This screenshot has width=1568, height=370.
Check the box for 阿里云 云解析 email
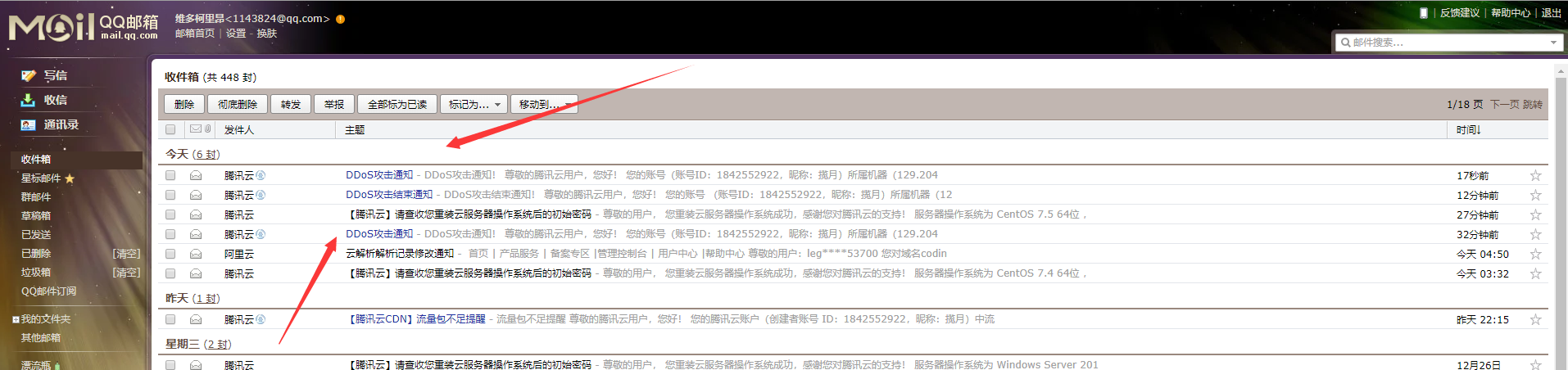(170, 254)
